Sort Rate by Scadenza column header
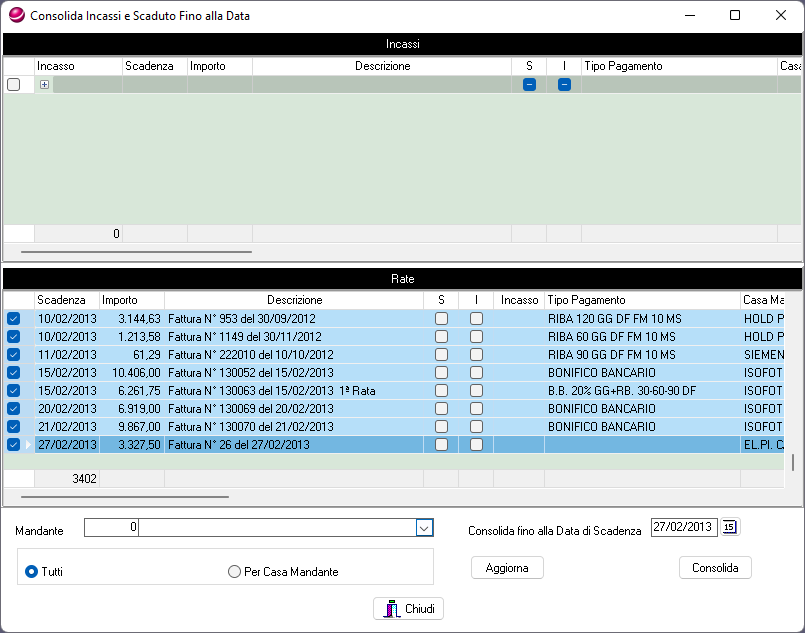 (67, 300)
